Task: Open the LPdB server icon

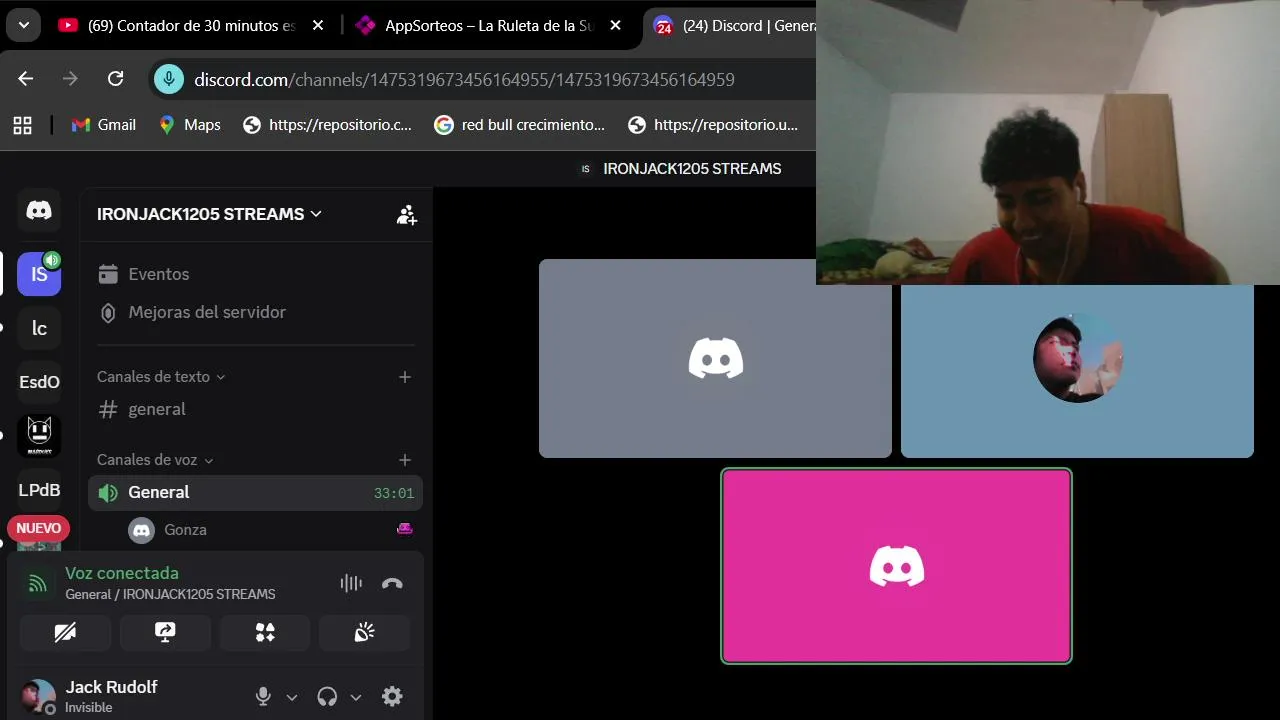Action: pos(39,490)
